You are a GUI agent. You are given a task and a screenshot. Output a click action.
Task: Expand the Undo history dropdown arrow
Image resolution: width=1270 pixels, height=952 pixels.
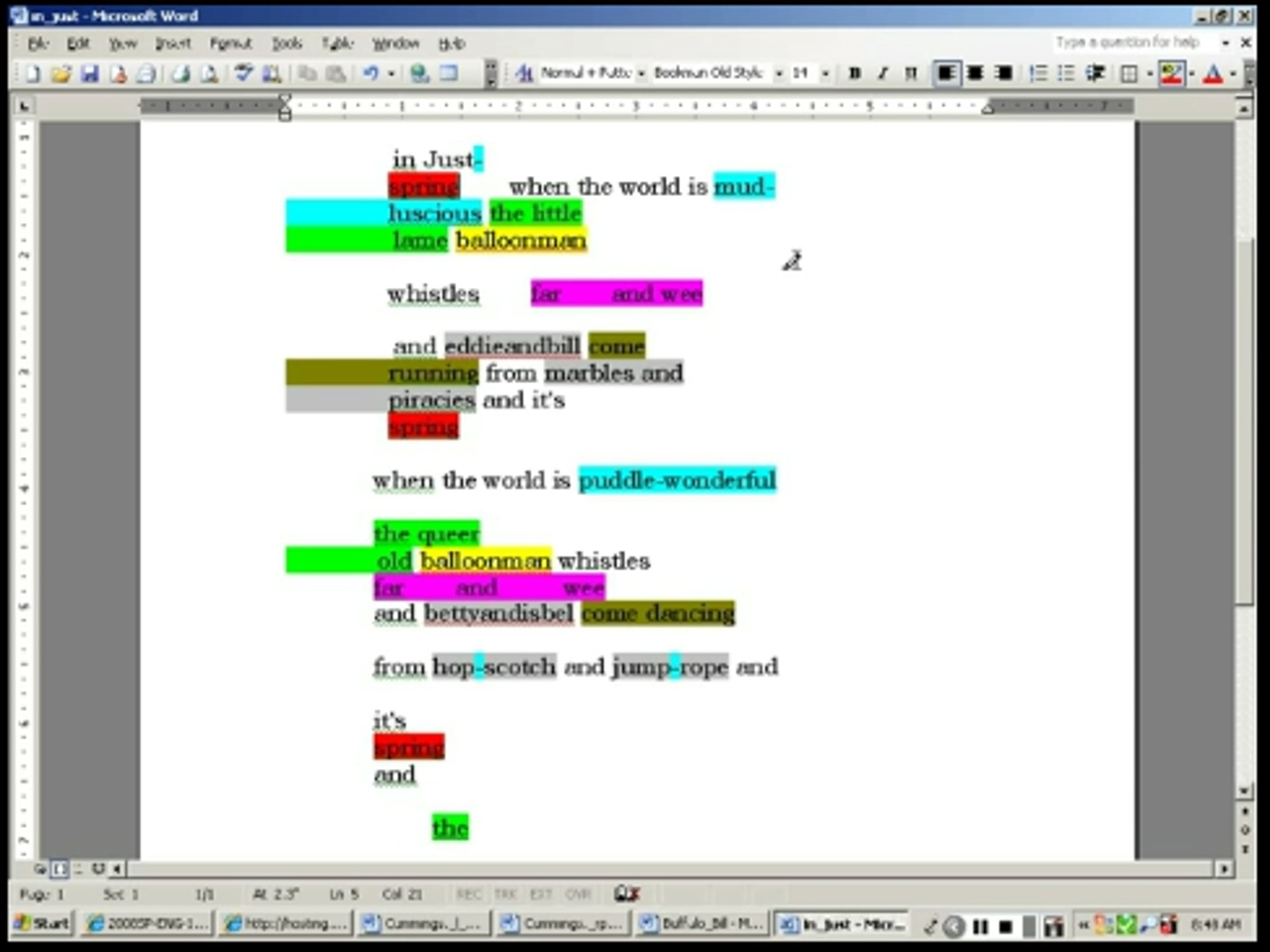tap(392, 74)
